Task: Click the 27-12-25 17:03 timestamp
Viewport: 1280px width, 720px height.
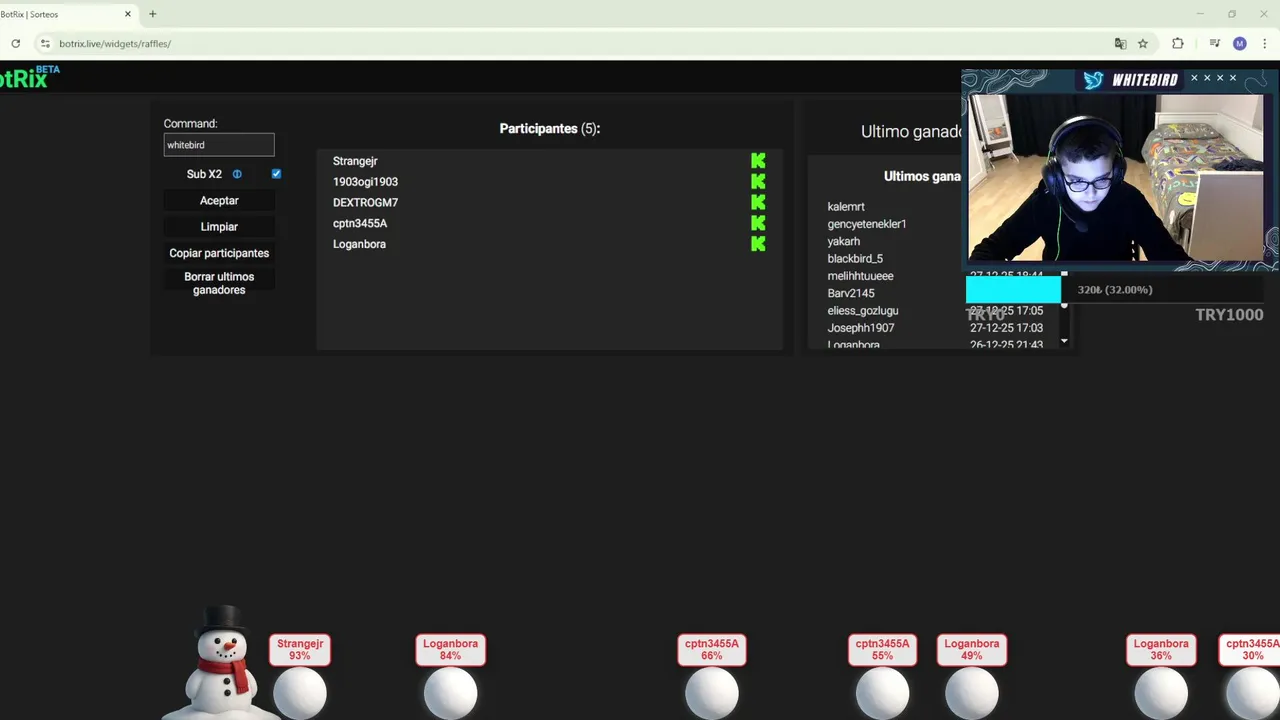Action: pos(1006,328)
